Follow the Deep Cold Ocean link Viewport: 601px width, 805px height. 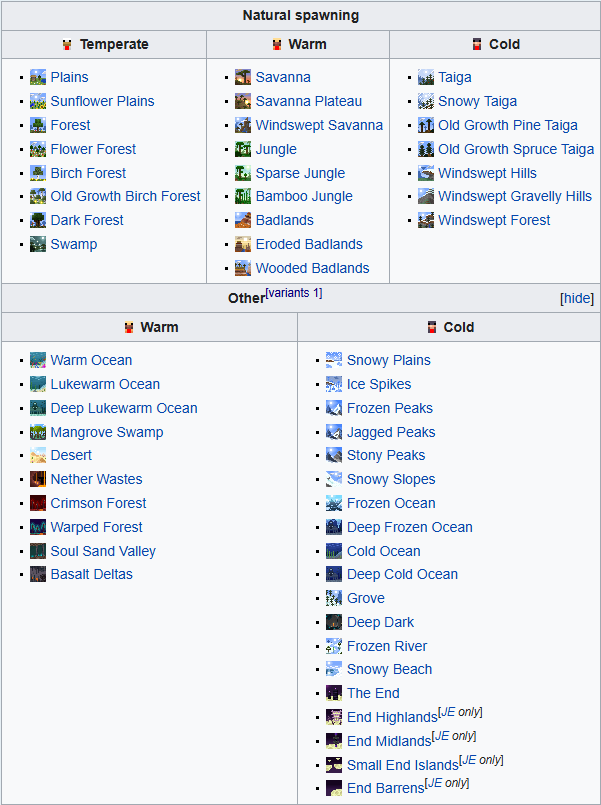point(402,574)
